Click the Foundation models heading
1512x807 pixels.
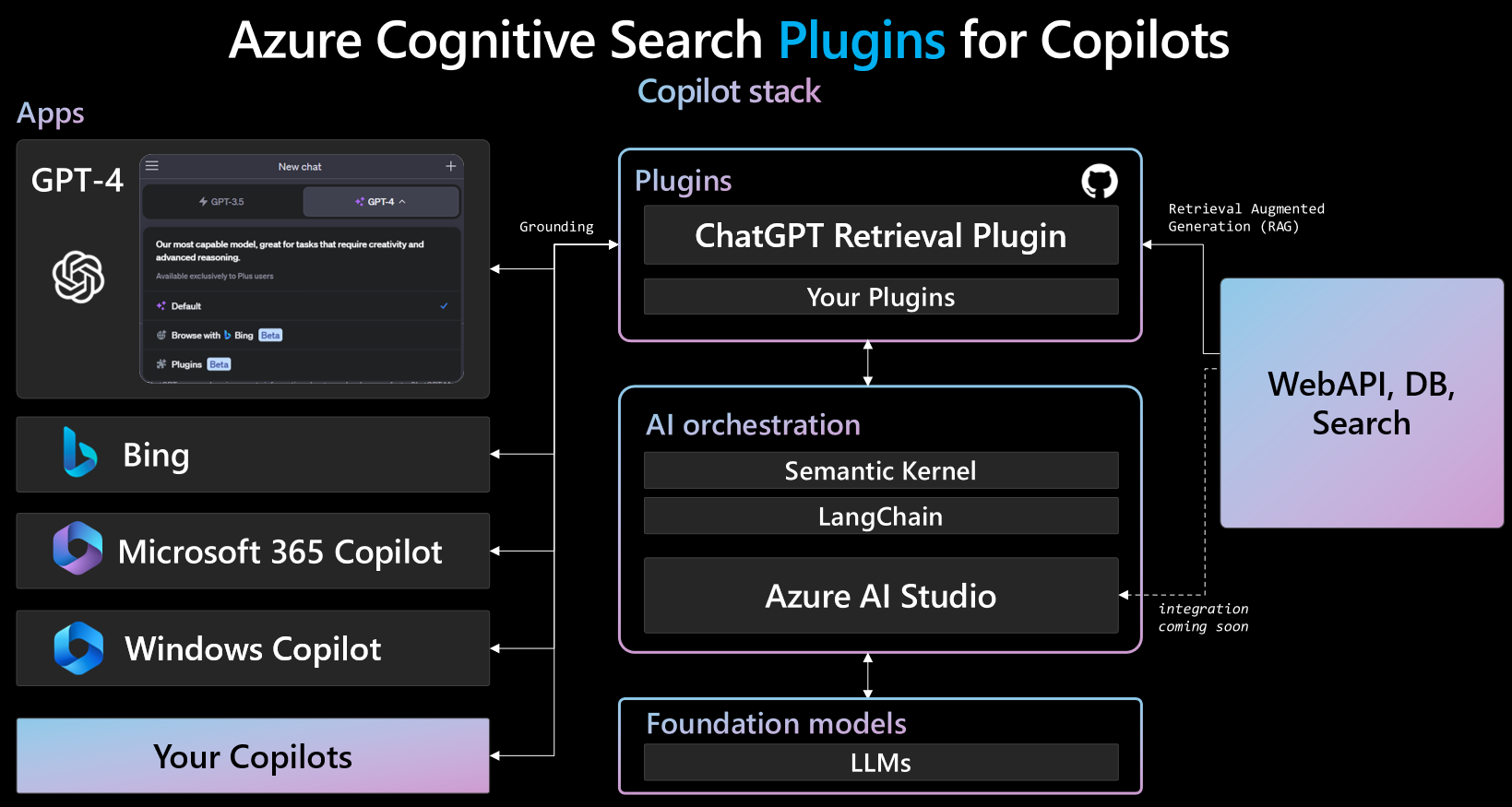(776, 723)
